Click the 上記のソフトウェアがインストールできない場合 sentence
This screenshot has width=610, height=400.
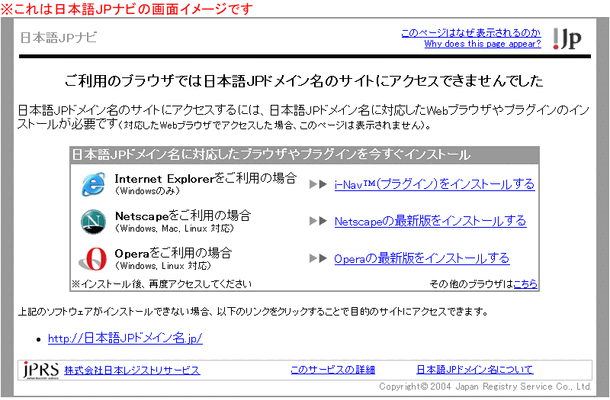(x=253, y=312)
